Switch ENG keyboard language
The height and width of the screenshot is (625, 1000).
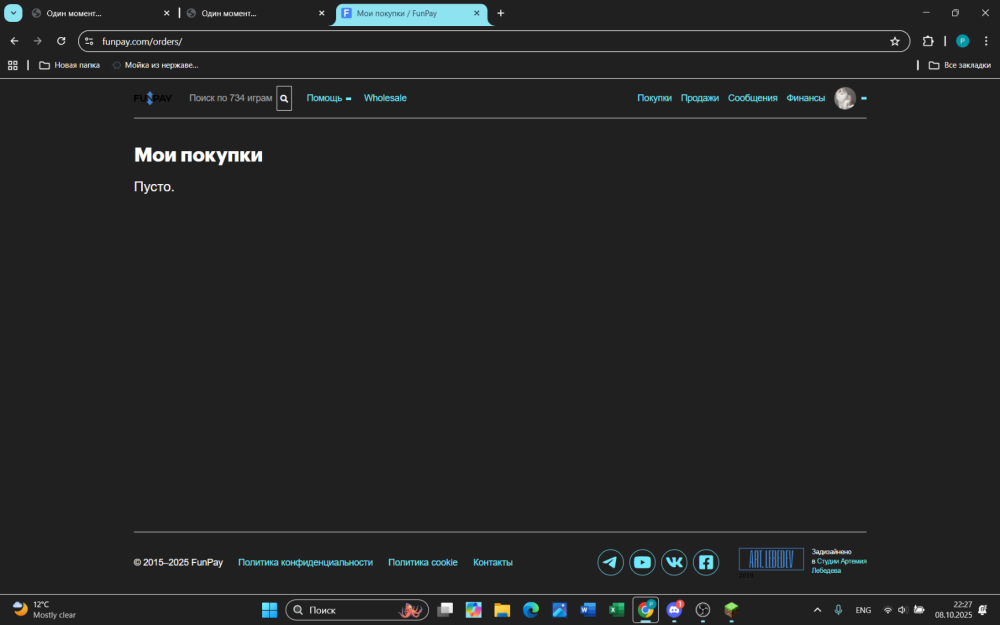[863, 610]
